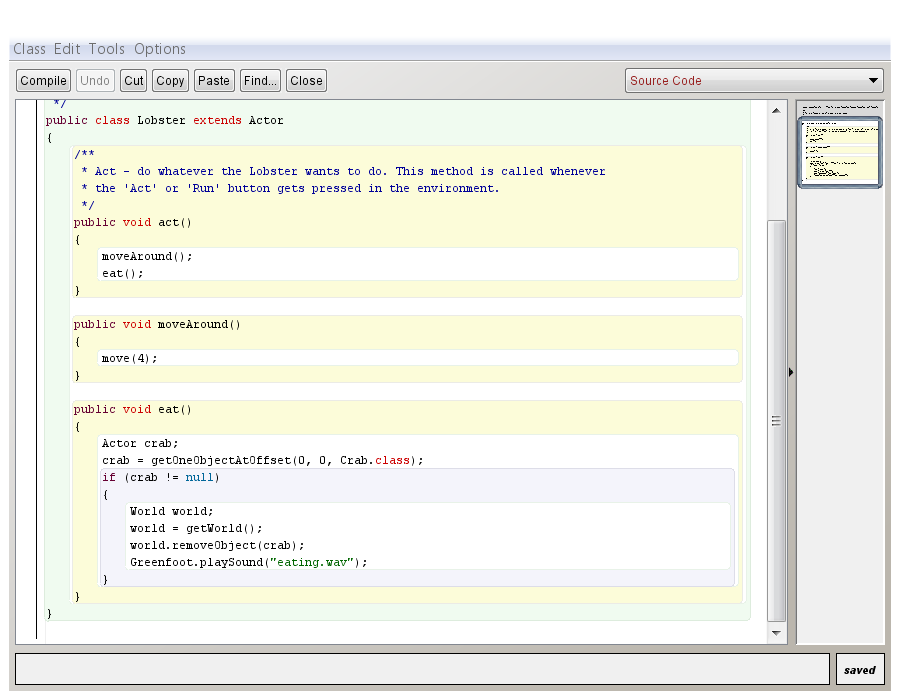
Task: Open the Edit menu
Action: (x=67, y=49)
